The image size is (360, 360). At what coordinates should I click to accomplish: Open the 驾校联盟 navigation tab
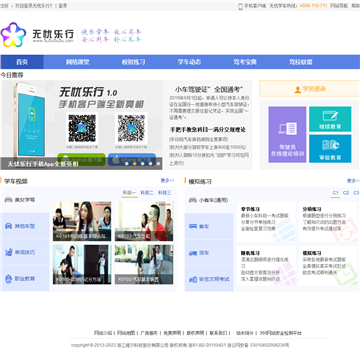pyautogui.click(x=301, y=62)
